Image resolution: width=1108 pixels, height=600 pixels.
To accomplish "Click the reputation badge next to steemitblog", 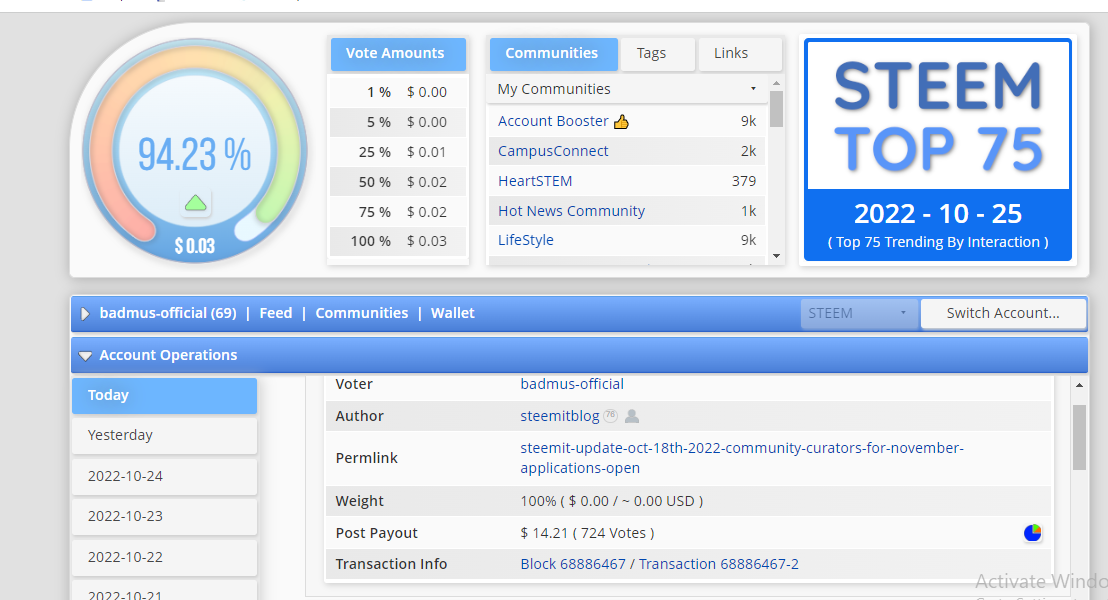I will tap(611, 416).
